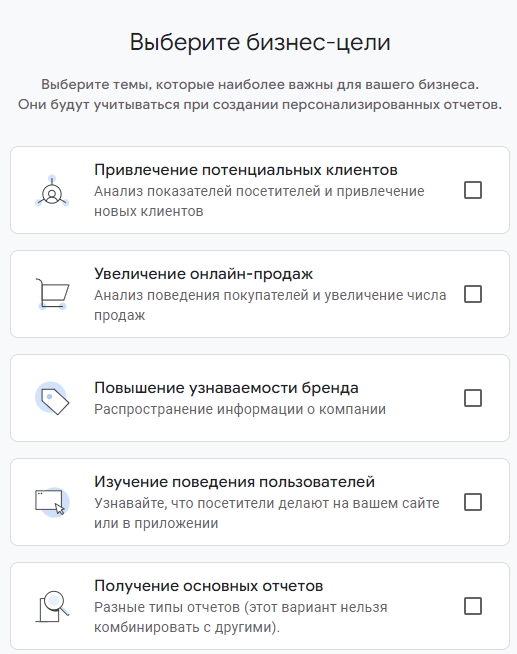Click the 'Получение основных отчетов' title

208,586
